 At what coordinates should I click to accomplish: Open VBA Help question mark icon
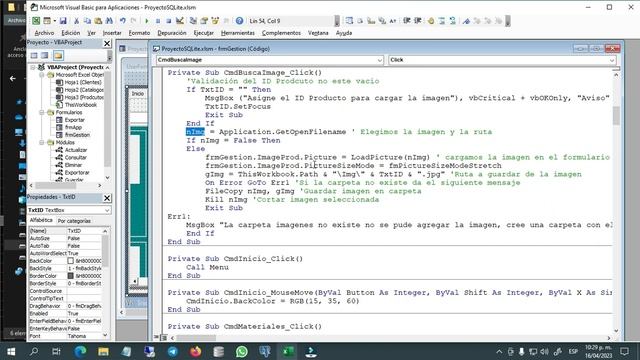(239, 21)
